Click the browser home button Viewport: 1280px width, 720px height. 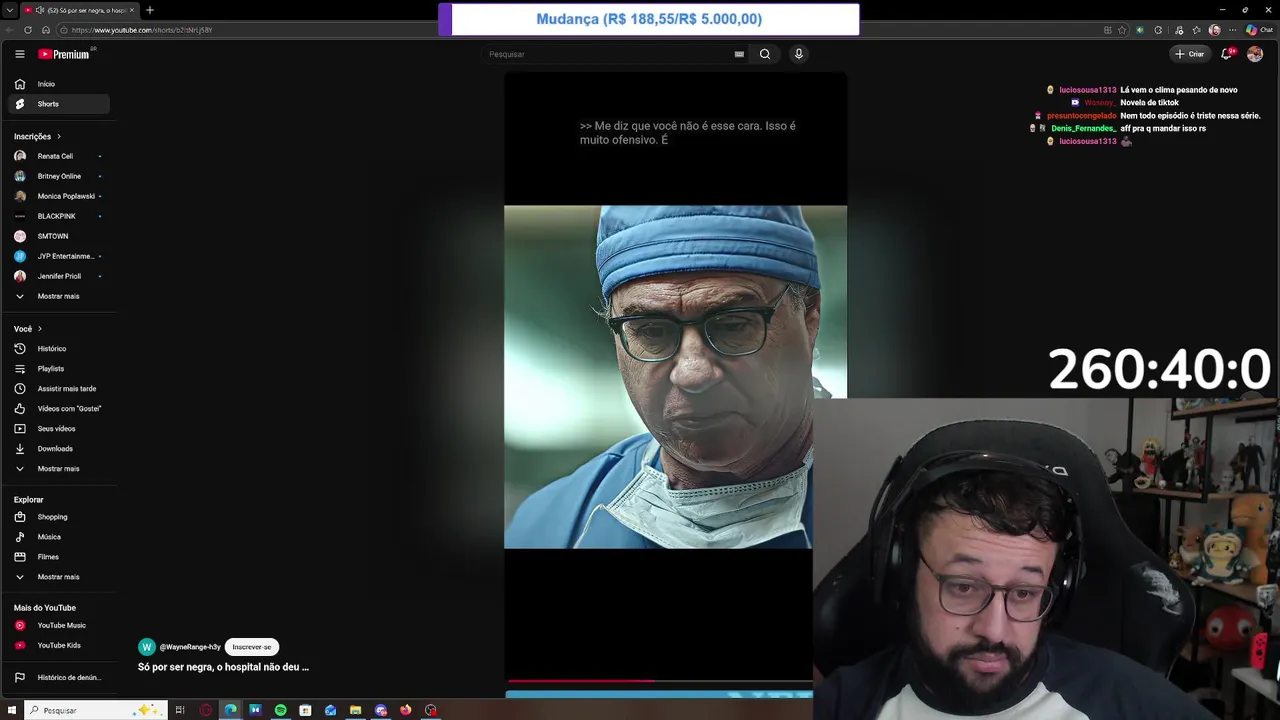pyautogui.click(x=45, y=30)
